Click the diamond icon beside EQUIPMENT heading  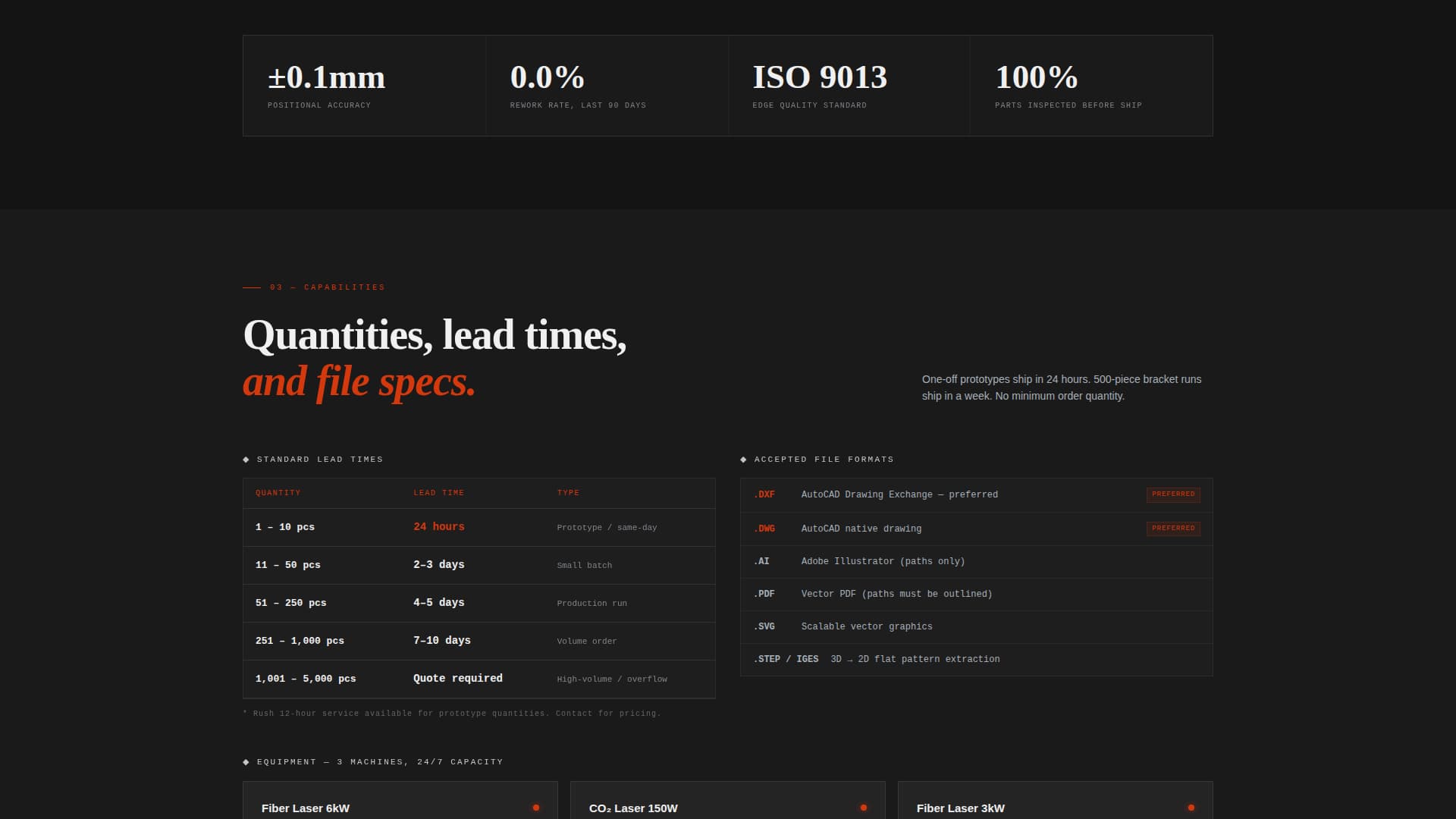246,761
